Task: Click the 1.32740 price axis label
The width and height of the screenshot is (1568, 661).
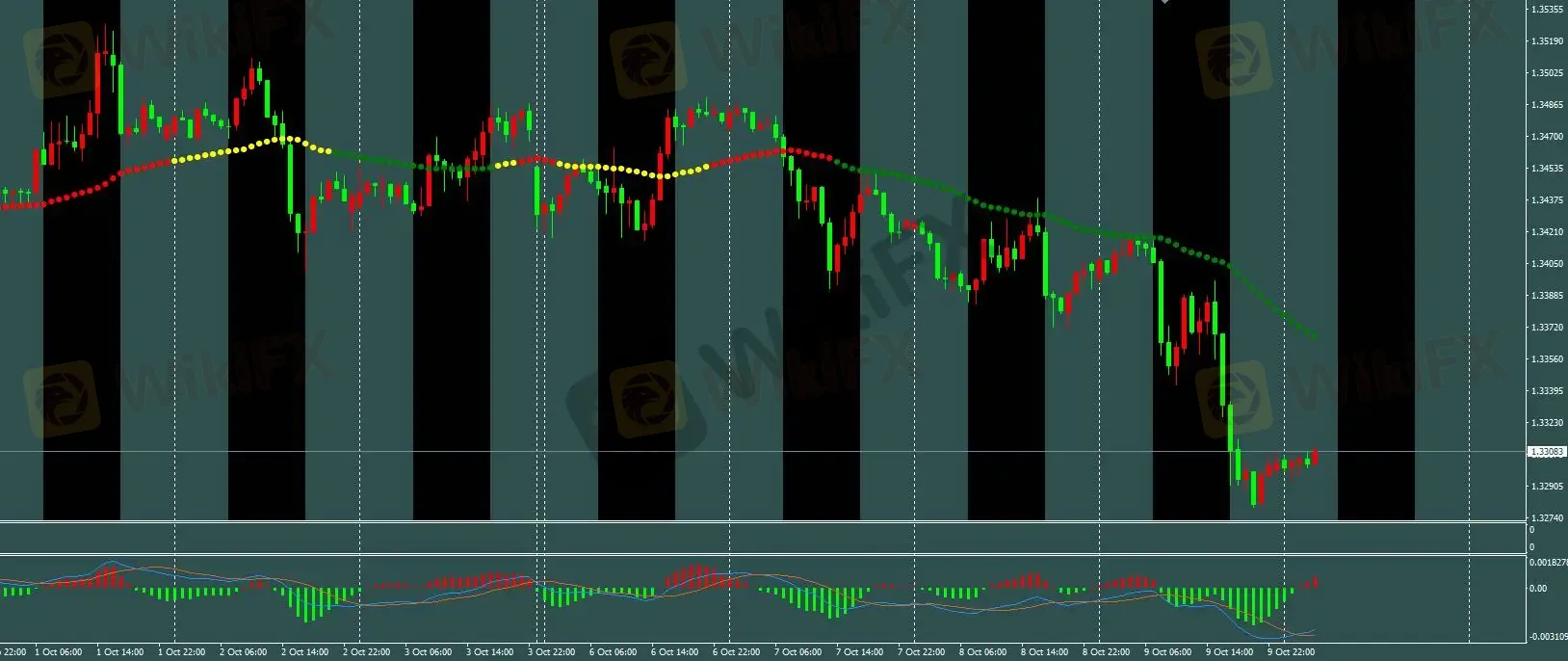Action: coord(1546,518)
